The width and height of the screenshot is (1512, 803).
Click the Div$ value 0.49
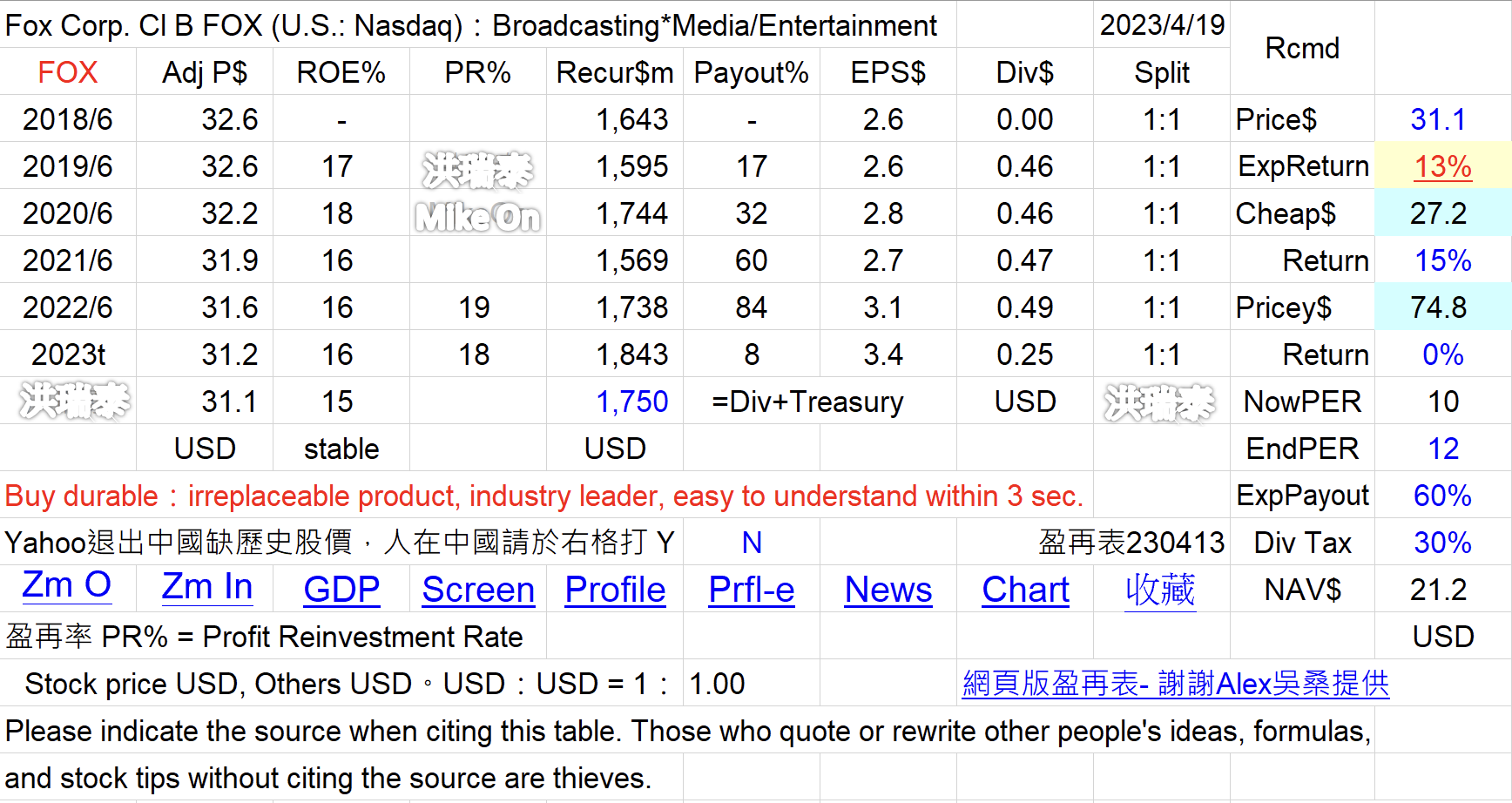point(1025,307)
